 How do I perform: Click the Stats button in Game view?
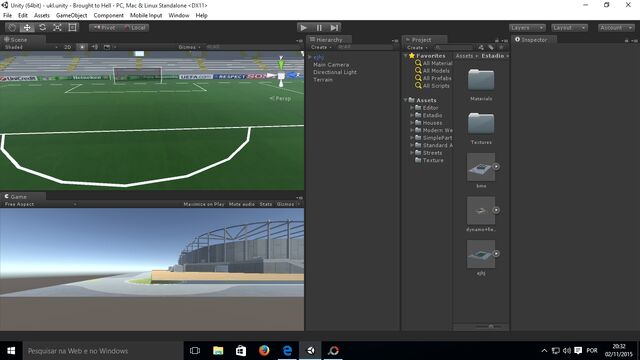(266, 204)
